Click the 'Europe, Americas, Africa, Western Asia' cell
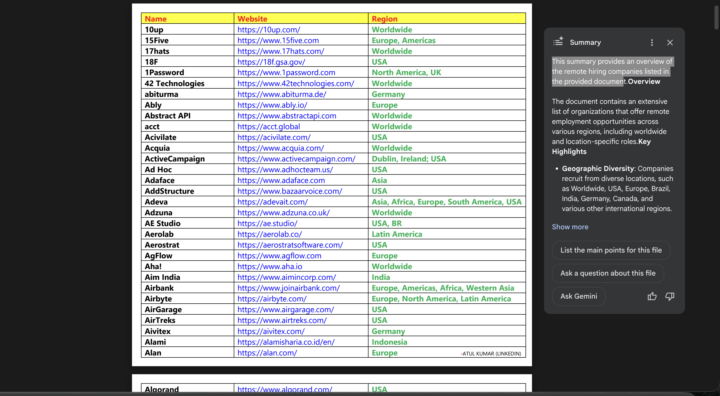Screen dimensions: 720x396 tap(447, 288)
